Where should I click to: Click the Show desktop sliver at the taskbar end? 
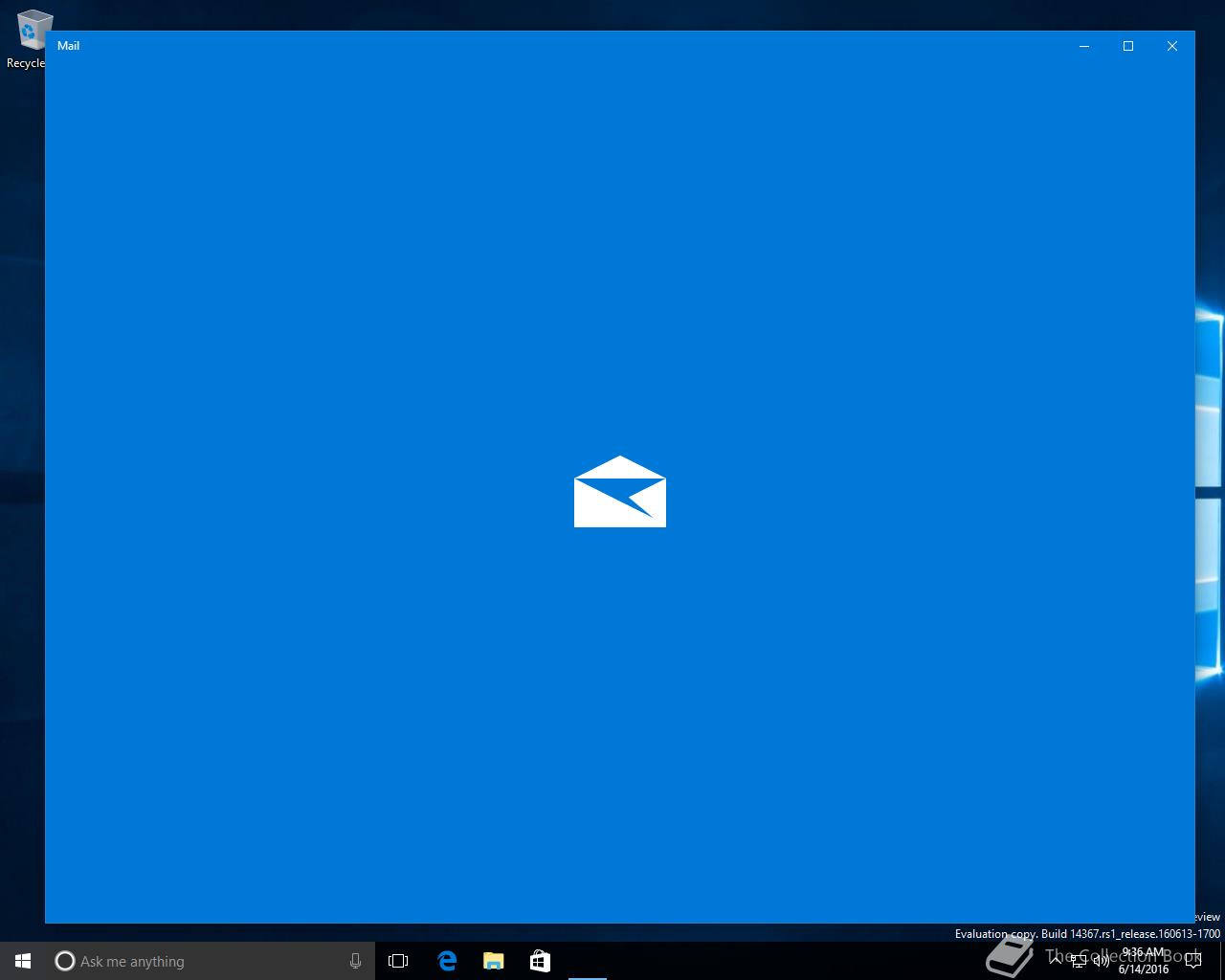click(x=1222, y=961)
